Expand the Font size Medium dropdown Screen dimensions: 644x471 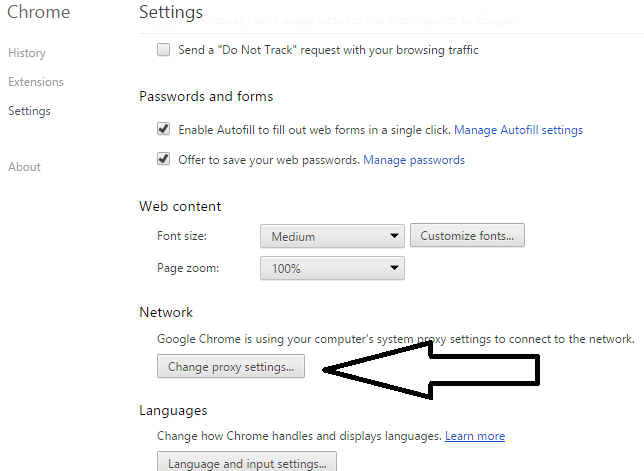click(x=332, y=237)
